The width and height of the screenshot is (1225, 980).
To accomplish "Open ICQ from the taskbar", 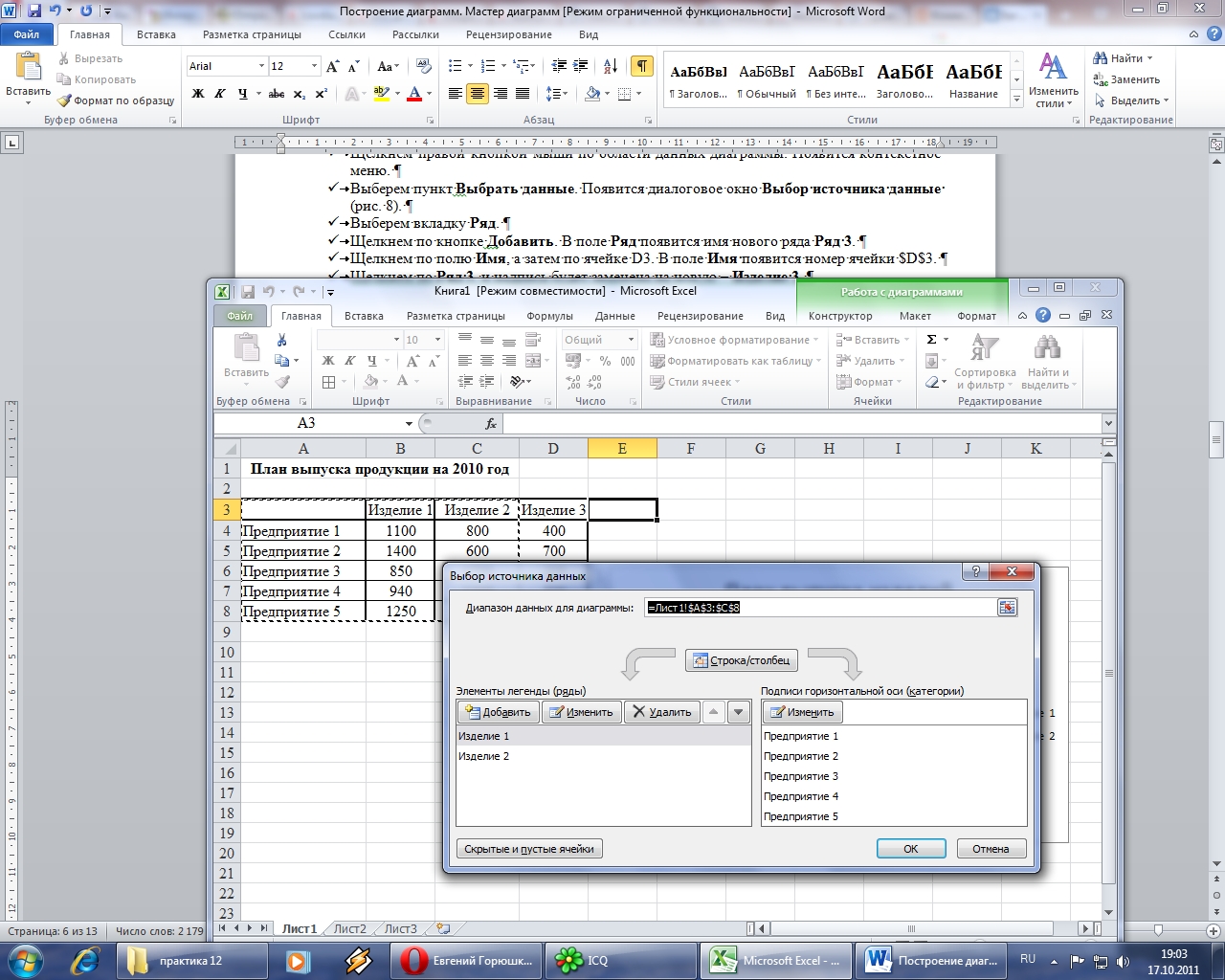I will (x=620, y=960).
